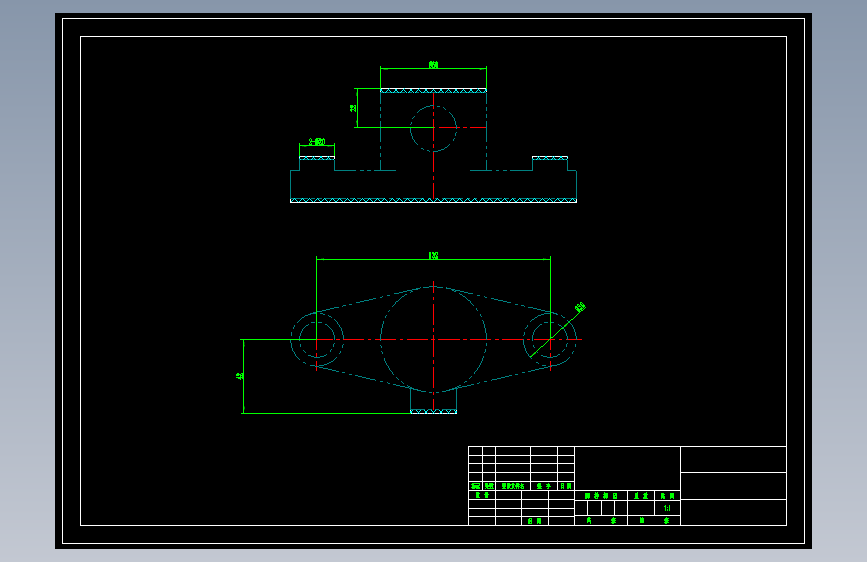Select the width dimension text above the front view block
The width and height of the screenshot is (867, 562).
click(434, 65)
